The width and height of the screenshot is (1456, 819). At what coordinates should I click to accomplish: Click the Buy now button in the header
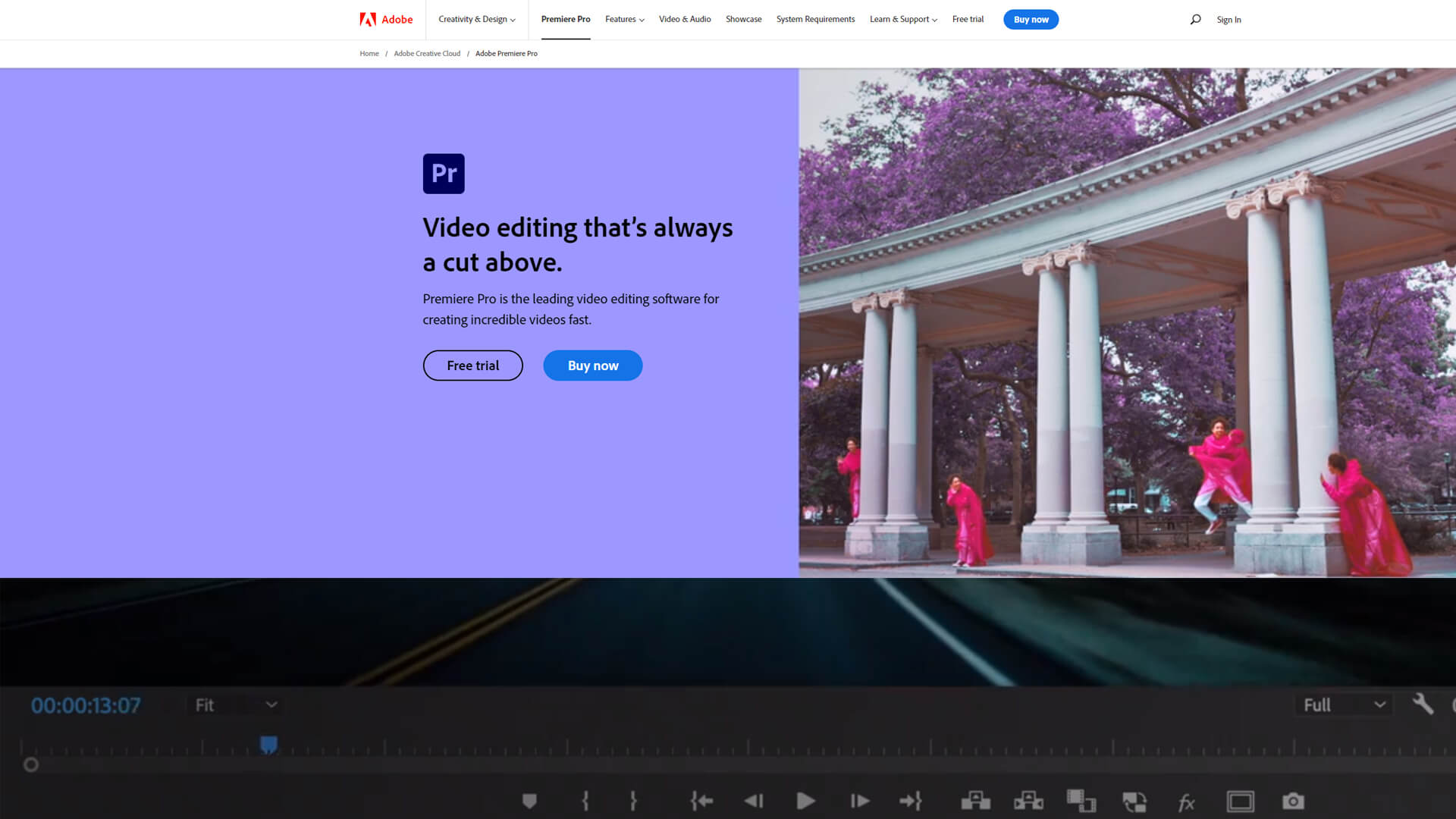[x=1031, y=20]
